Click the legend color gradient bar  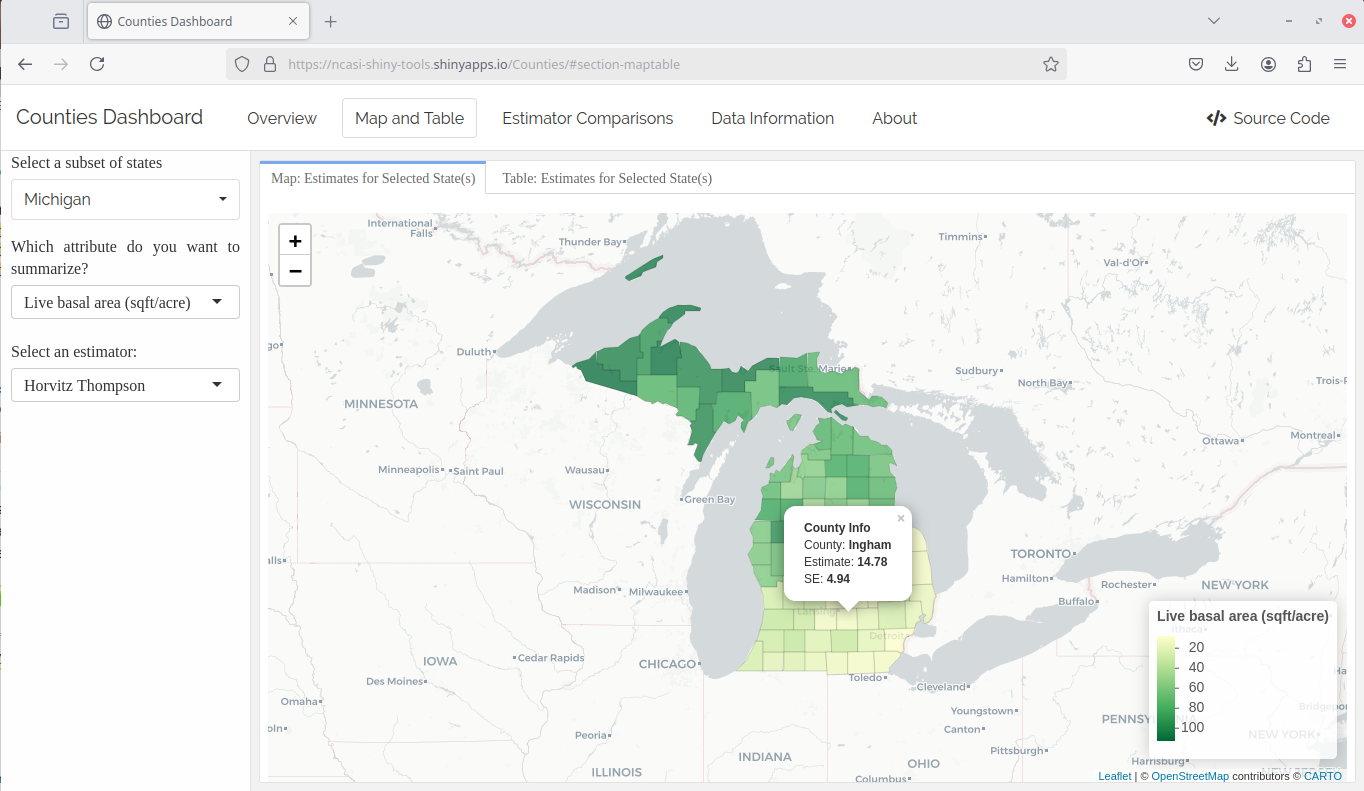1166,688
